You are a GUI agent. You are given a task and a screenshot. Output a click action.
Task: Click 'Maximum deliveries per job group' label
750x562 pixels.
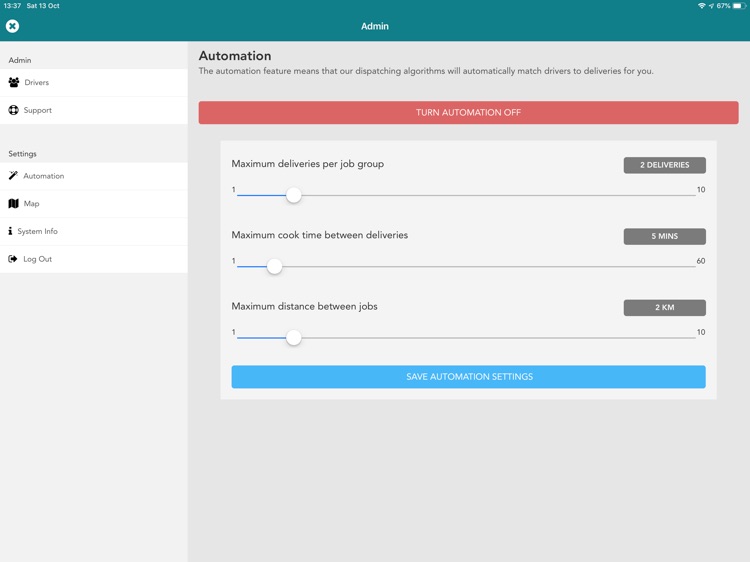pos(308,164)
